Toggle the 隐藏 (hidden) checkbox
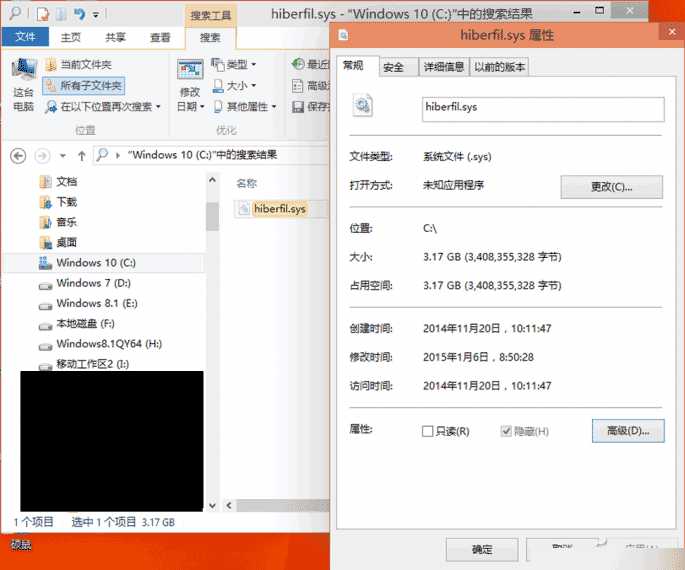 [507, 431]
